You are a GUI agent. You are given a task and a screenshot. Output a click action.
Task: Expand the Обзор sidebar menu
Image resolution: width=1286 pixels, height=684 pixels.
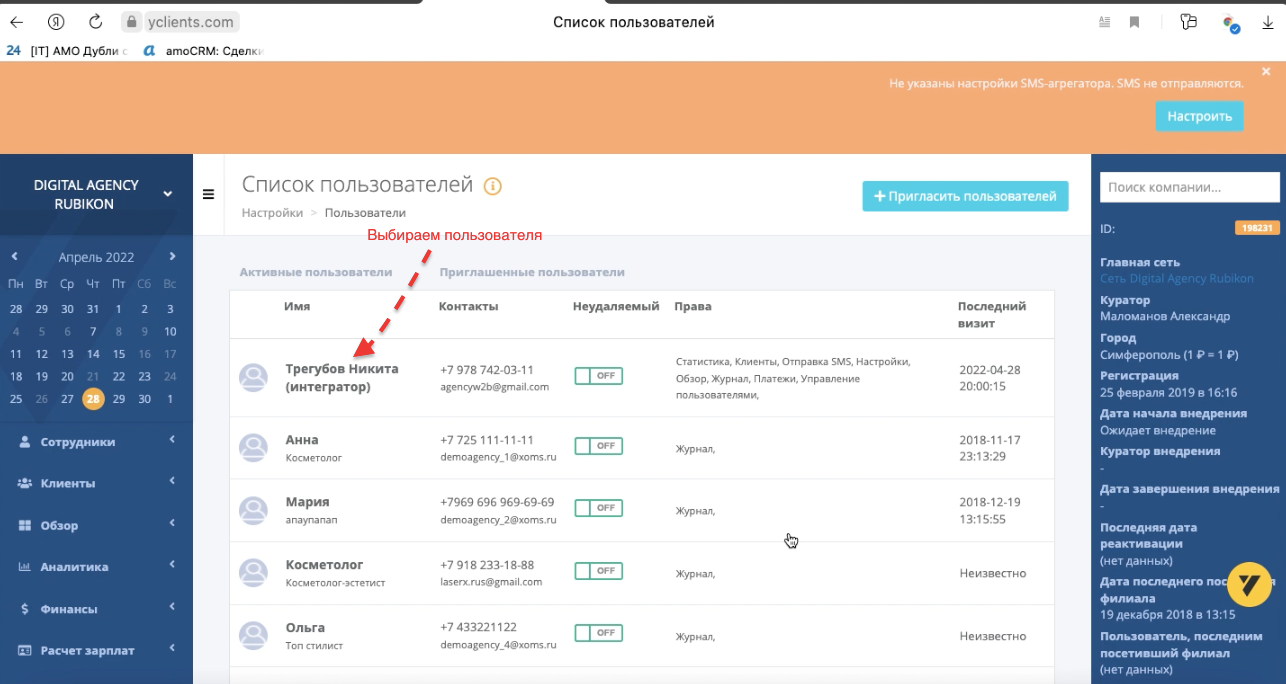pos(96,525)
